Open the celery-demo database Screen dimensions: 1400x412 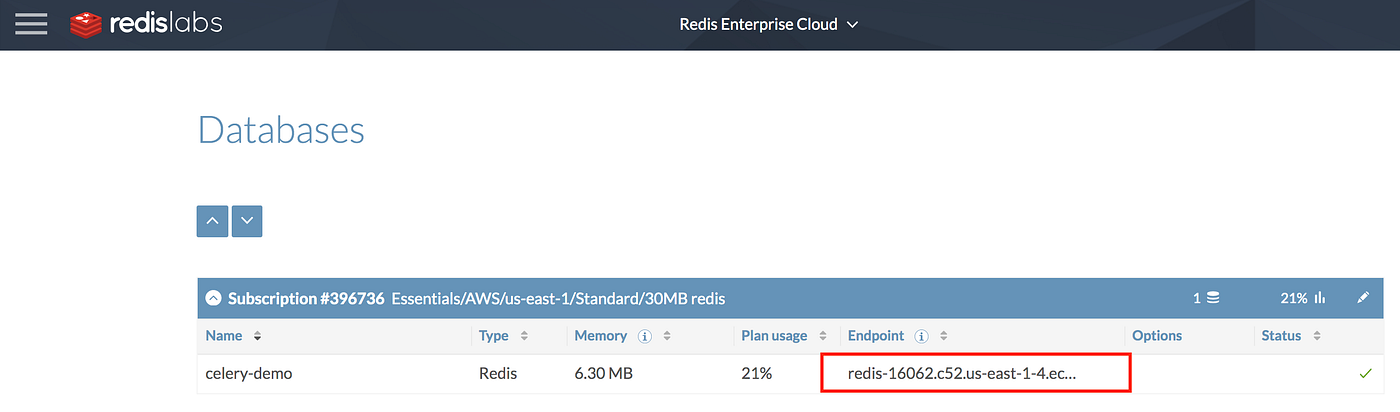click(249, 374)
